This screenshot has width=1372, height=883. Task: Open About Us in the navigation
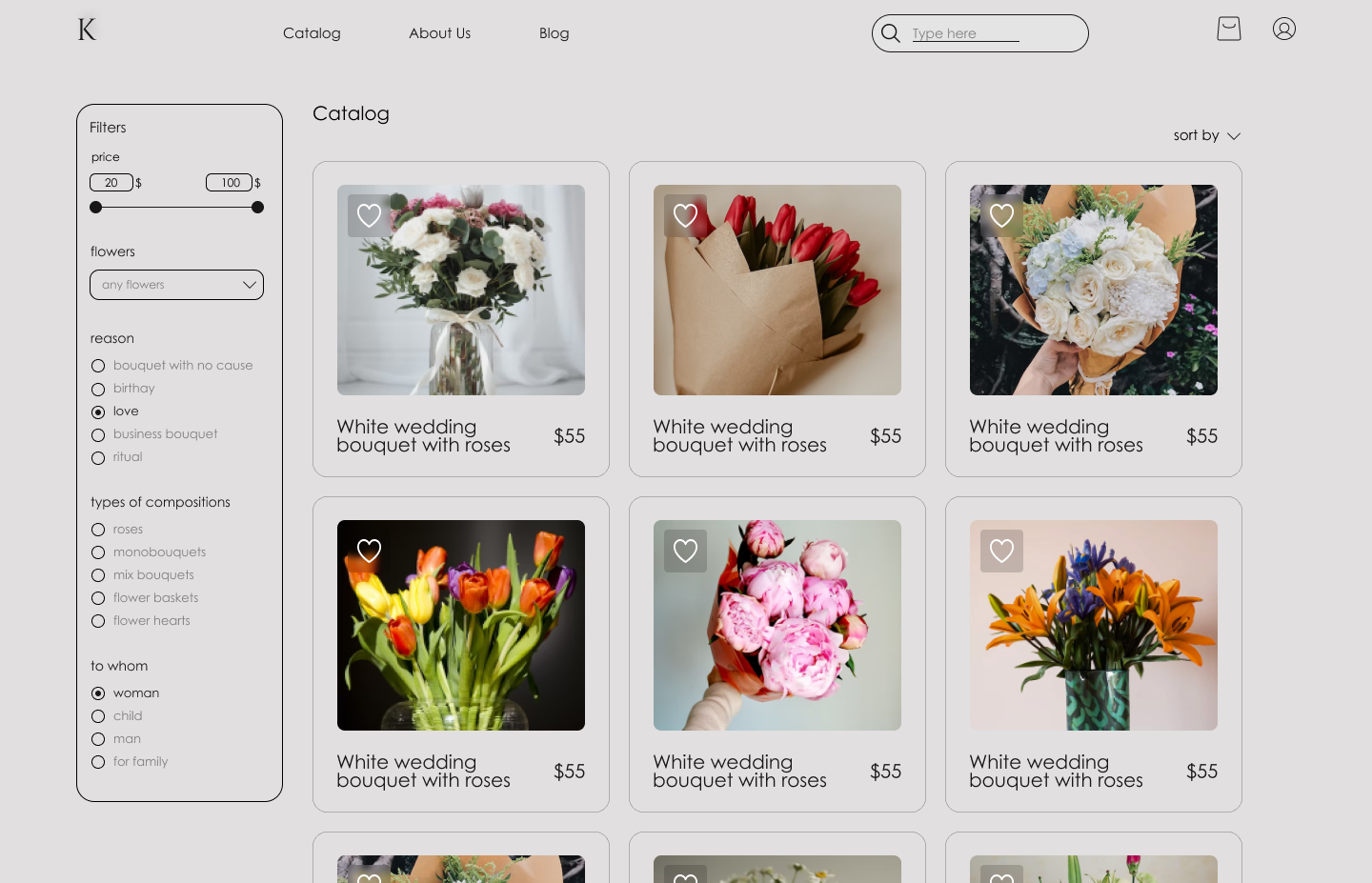(x=440, y=33)
